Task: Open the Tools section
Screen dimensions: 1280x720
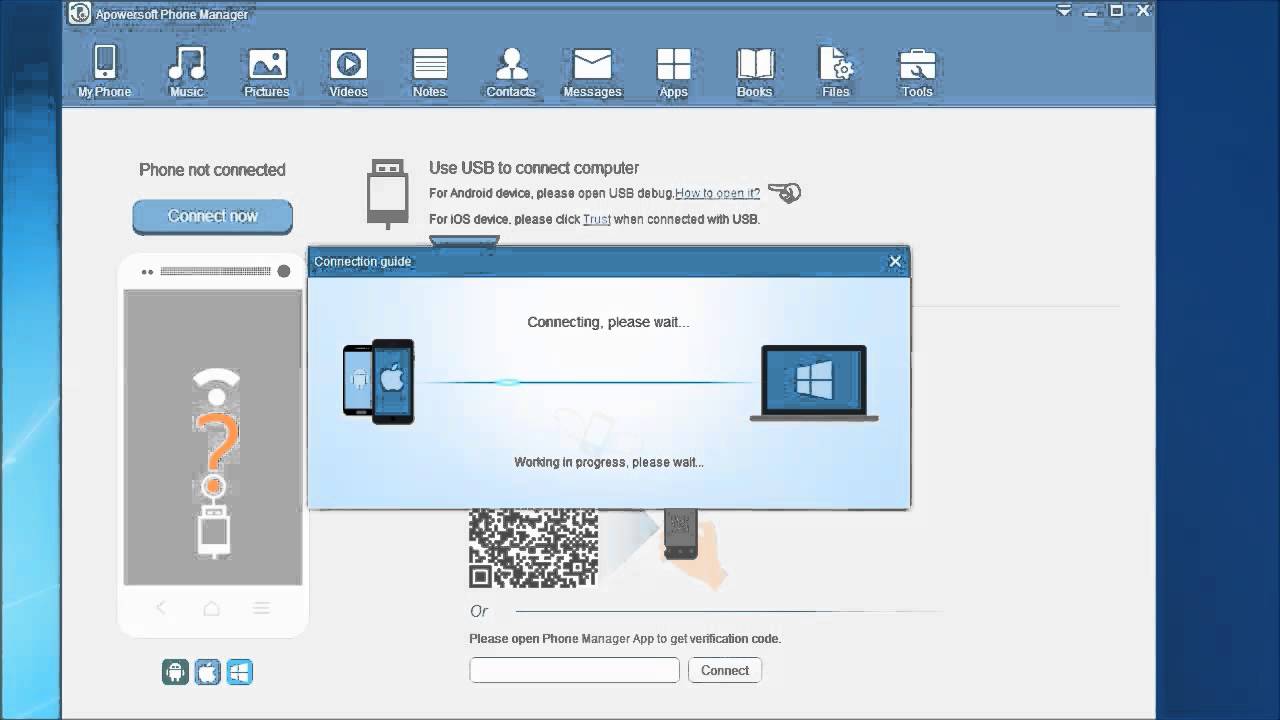Action: point(917,71)
